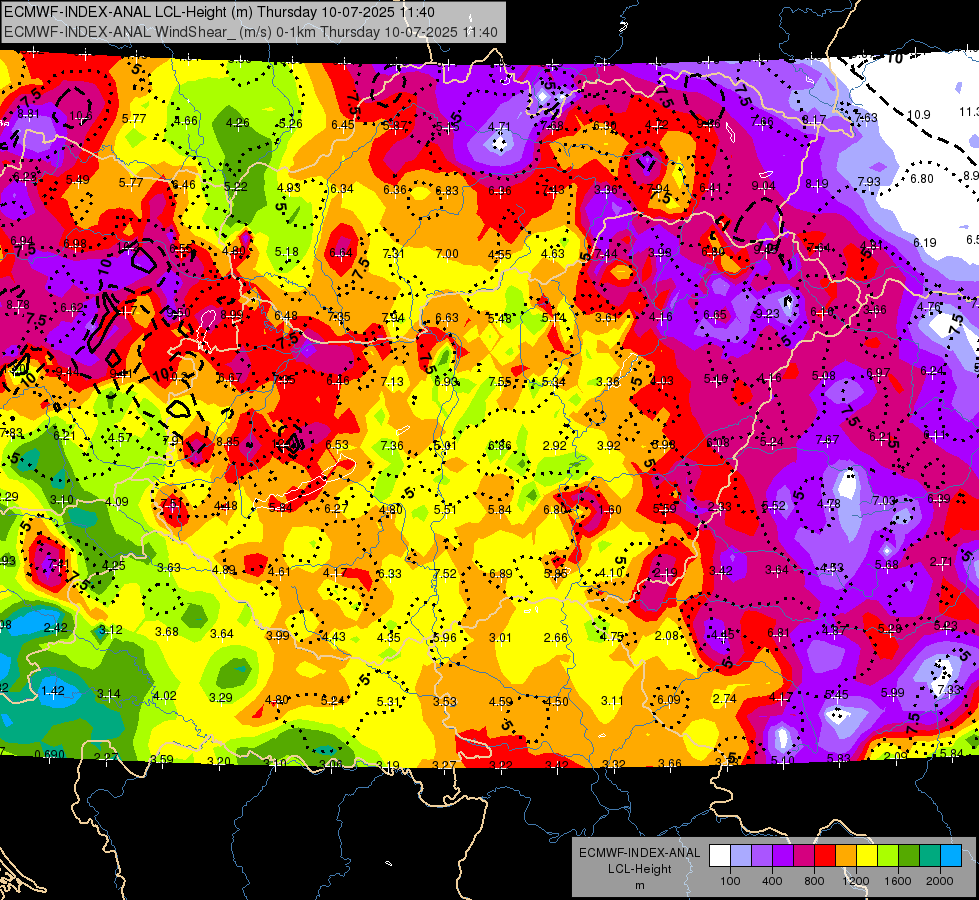Click the 10.9 wind shear value

pyautogui.click(x=918, y=115)
